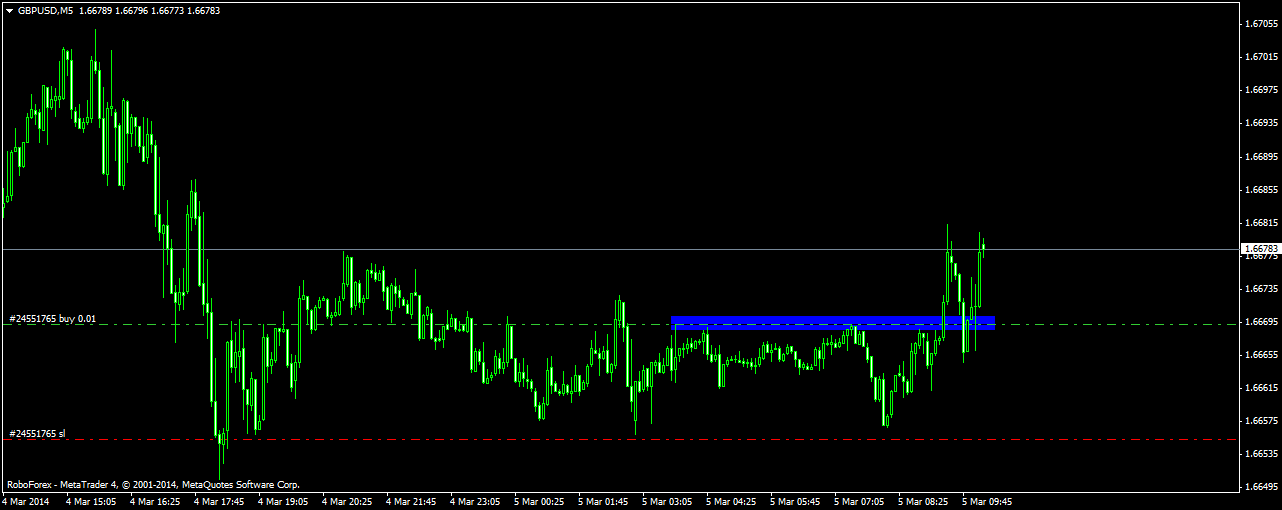Click the 1.66655 price scale label
This screenshot has height=510, width=1282.
coord(1261,355)
